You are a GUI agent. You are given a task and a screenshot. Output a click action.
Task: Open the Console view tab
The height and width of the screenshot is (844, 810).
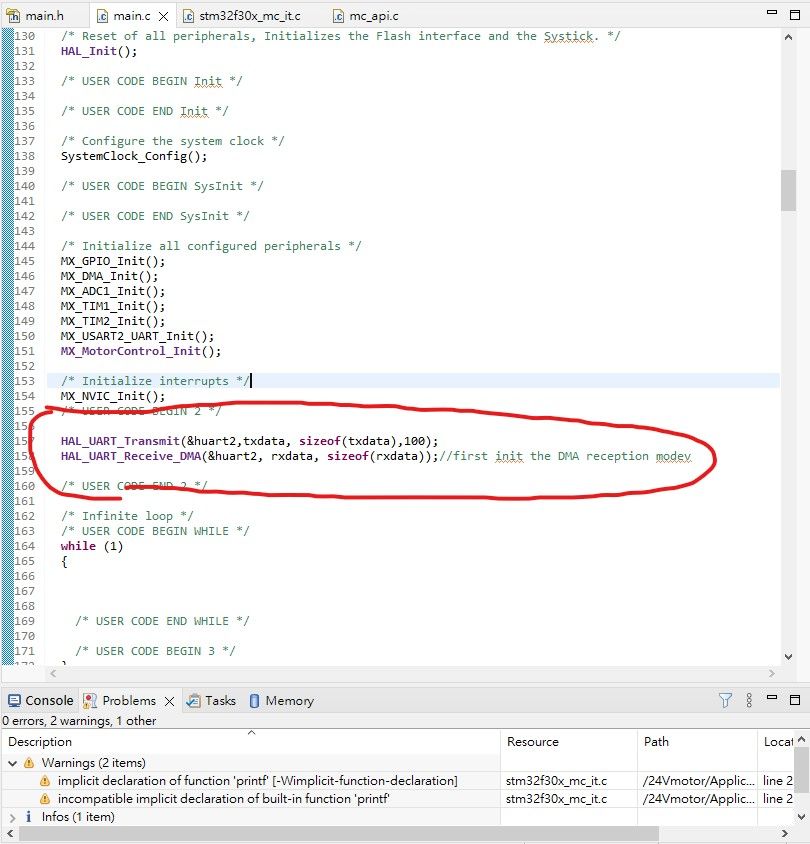(40, 700)
